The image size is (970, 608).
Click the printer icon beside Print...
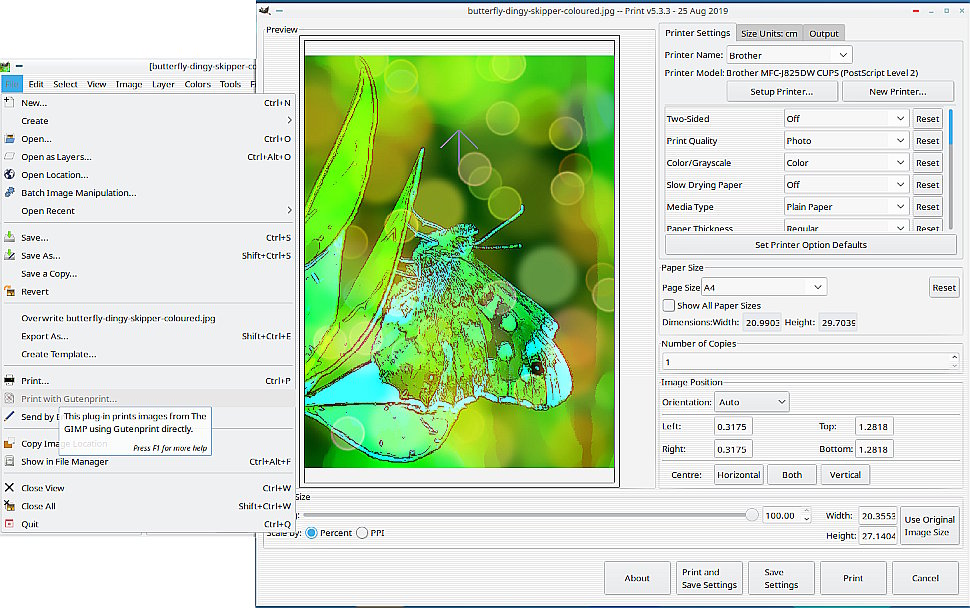(x=9, y=381)
